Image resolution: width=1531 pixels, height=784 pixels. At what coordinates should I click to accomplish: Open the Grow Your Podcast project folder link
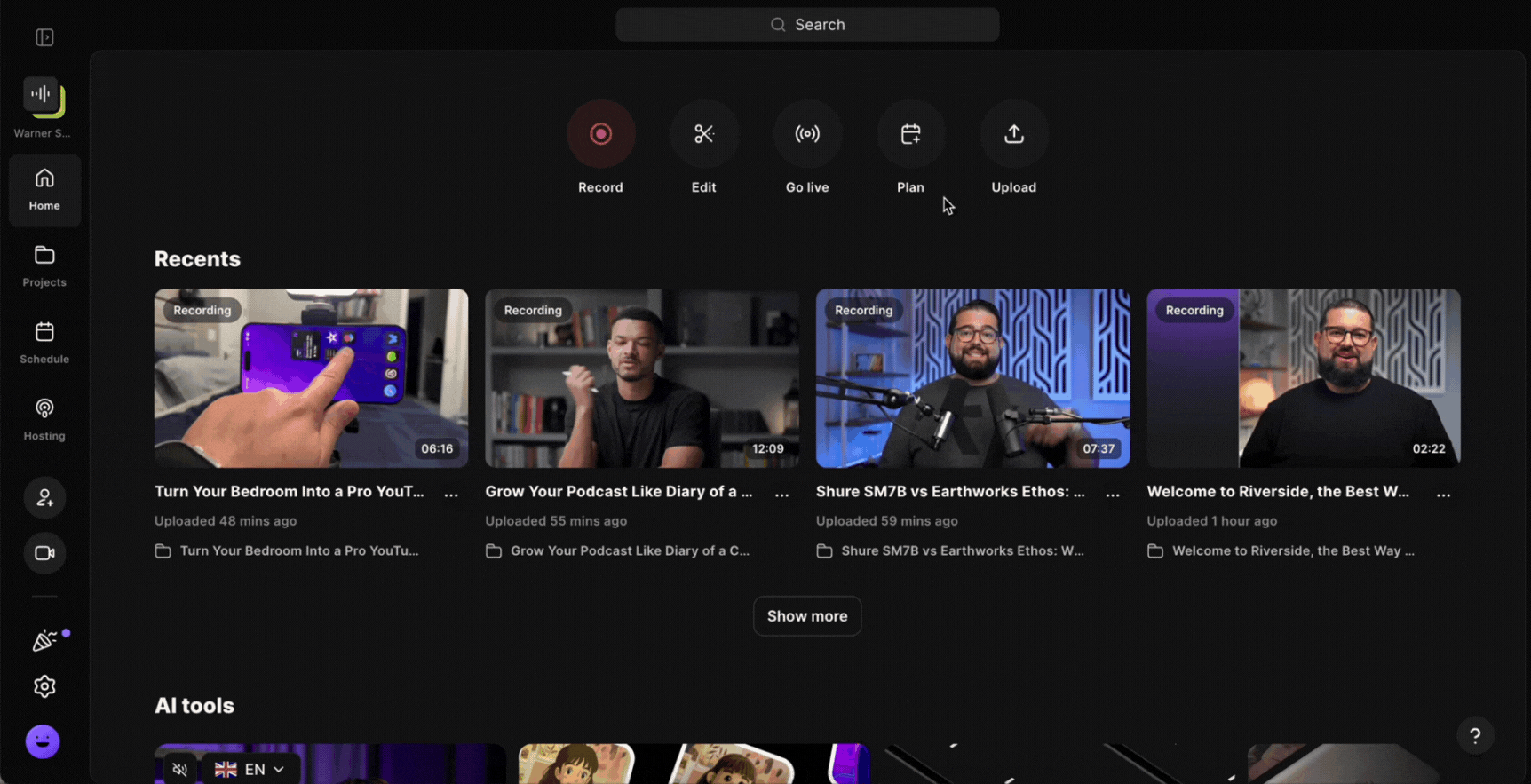point(629,551)
